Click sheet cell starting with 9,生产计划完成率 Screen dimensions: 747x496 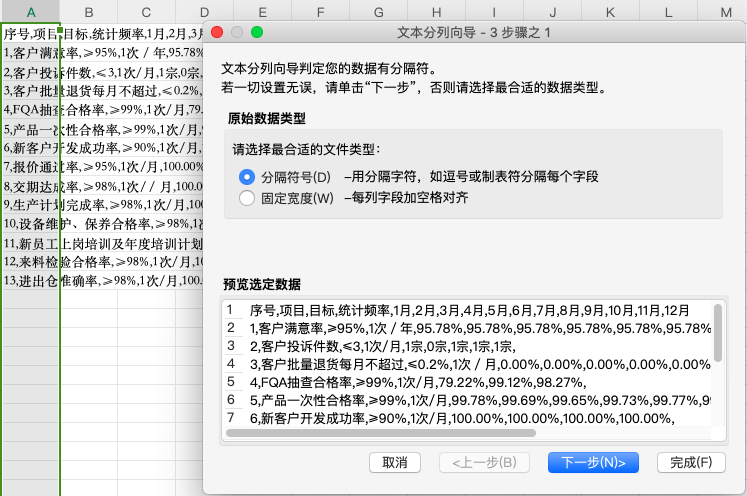(30, 205)
